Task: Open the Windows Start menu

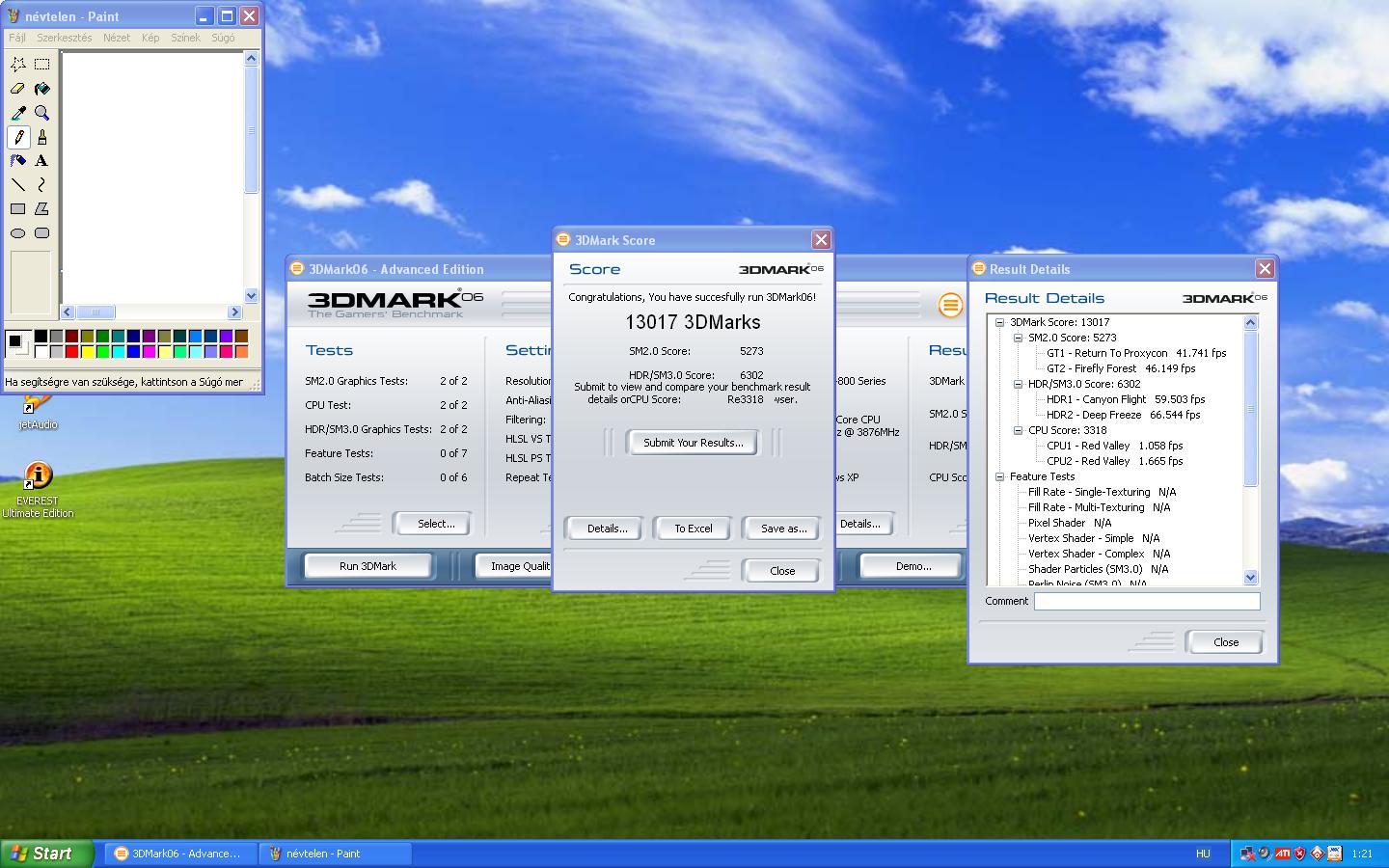Action: click(x=47, y=854)
